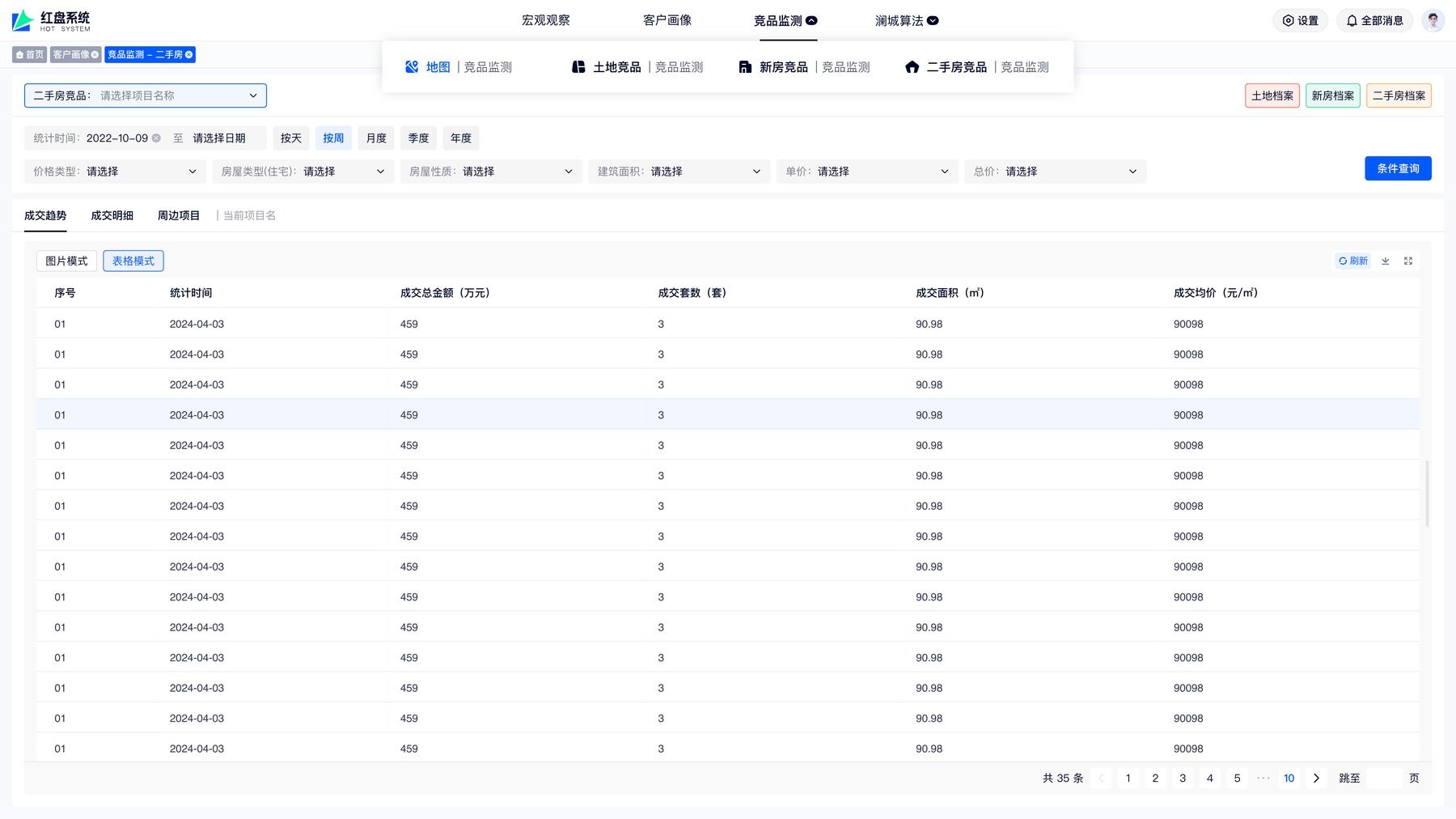Open 价格类型 dropdown
The width and height of the screenshot is (1456, 819).
(115, 172)
